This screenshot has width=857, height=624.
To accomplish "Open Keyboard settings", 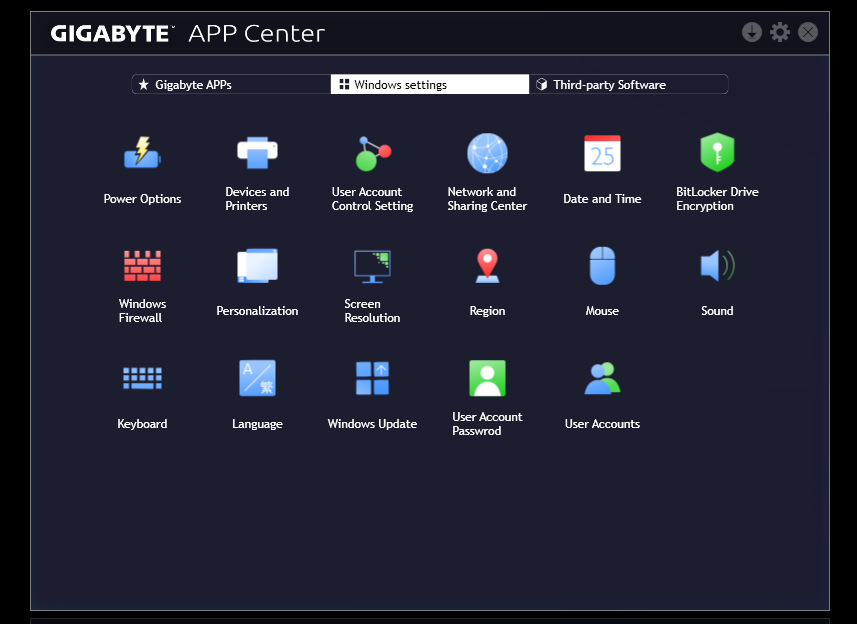I will click(142, 379).
